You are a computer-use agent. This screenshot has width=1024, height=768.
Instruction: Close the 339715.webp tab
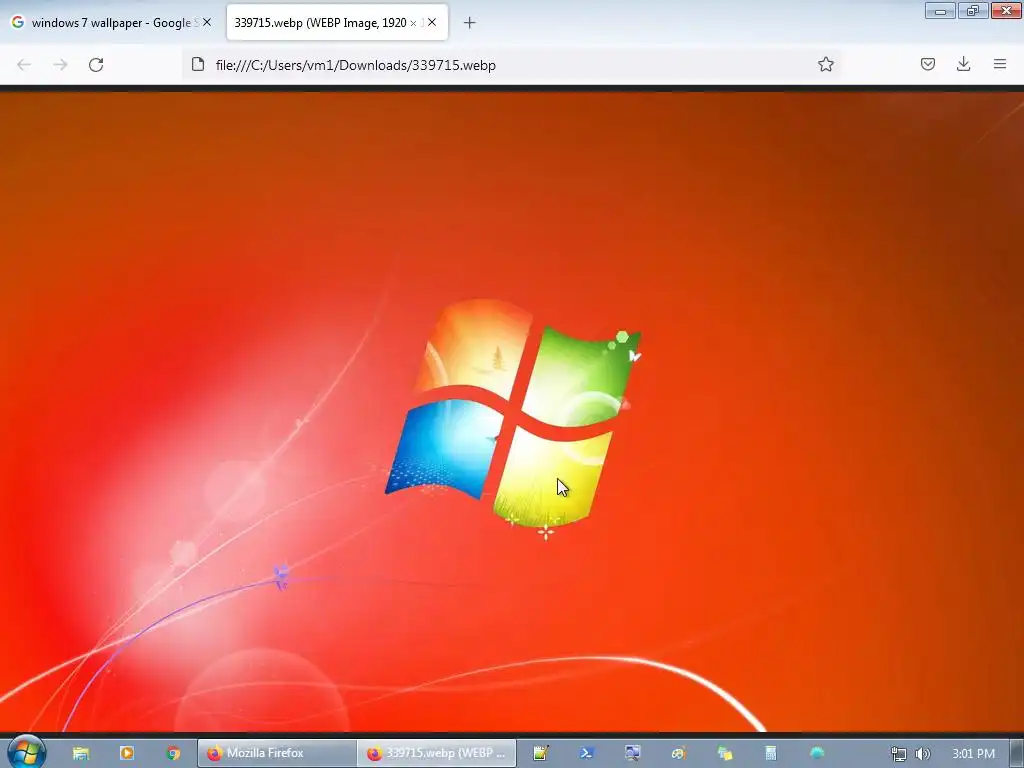click(432, 22)
